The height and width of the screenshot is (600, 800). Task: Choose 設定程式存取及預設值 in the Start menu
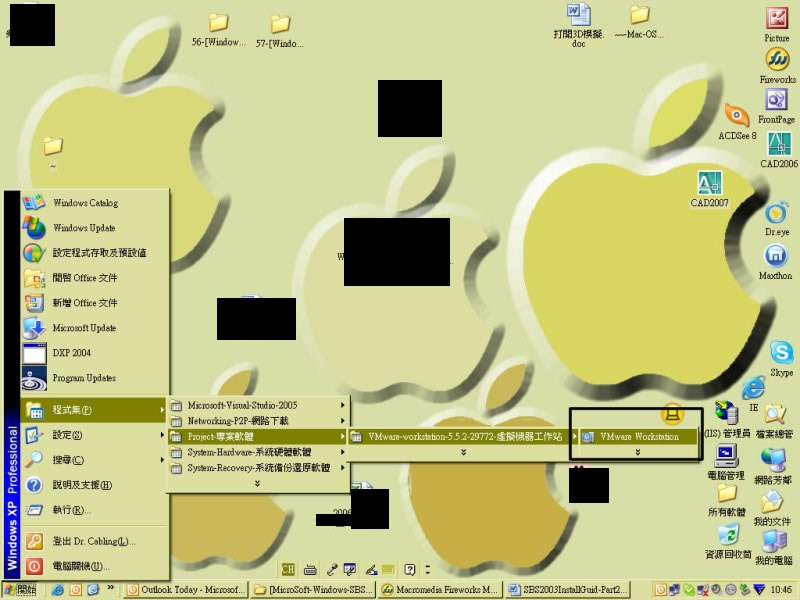(x=95, y=253)
